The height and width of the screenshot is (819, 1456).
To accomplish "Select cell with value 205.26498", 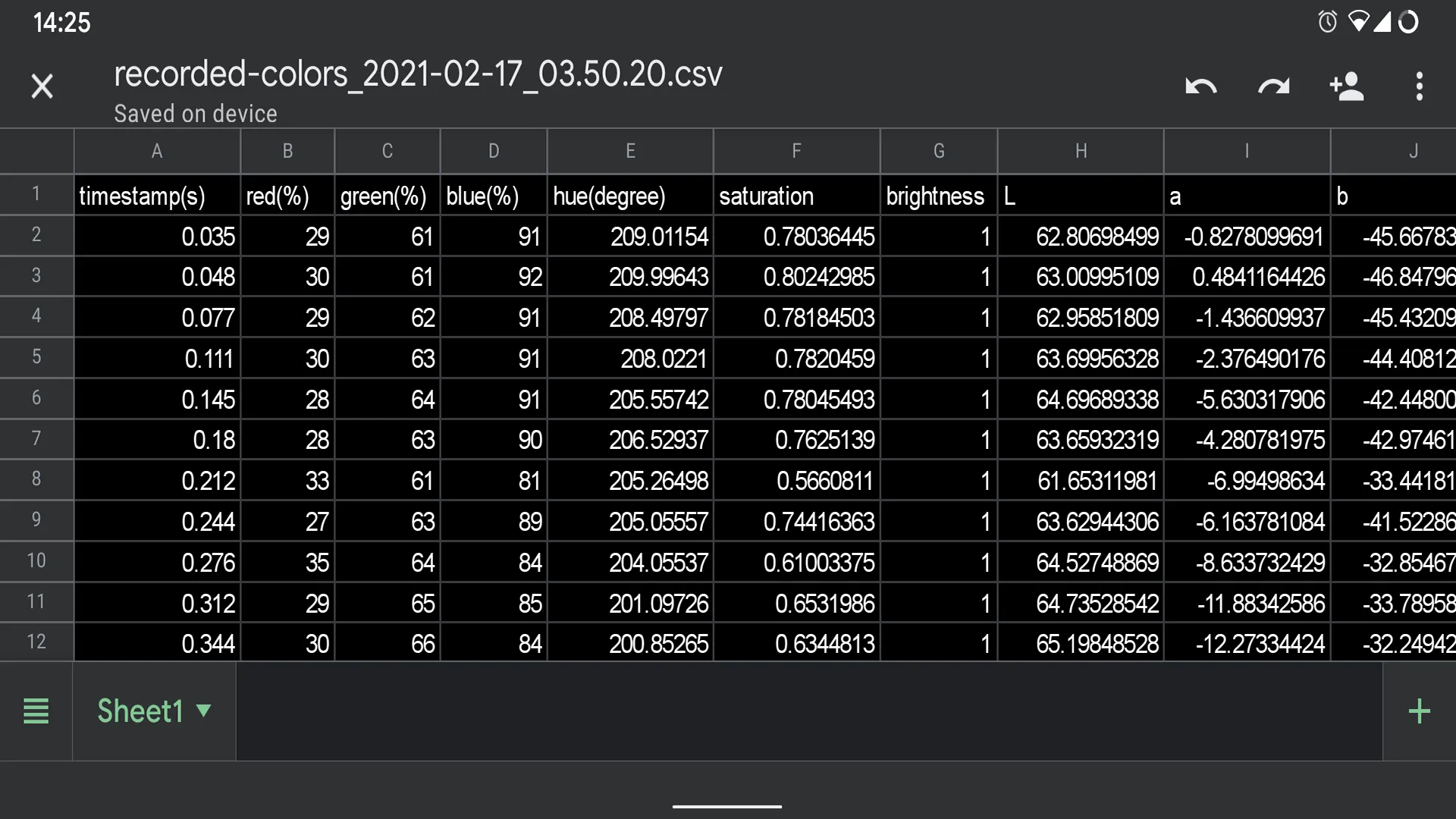I will coord(630,481).
